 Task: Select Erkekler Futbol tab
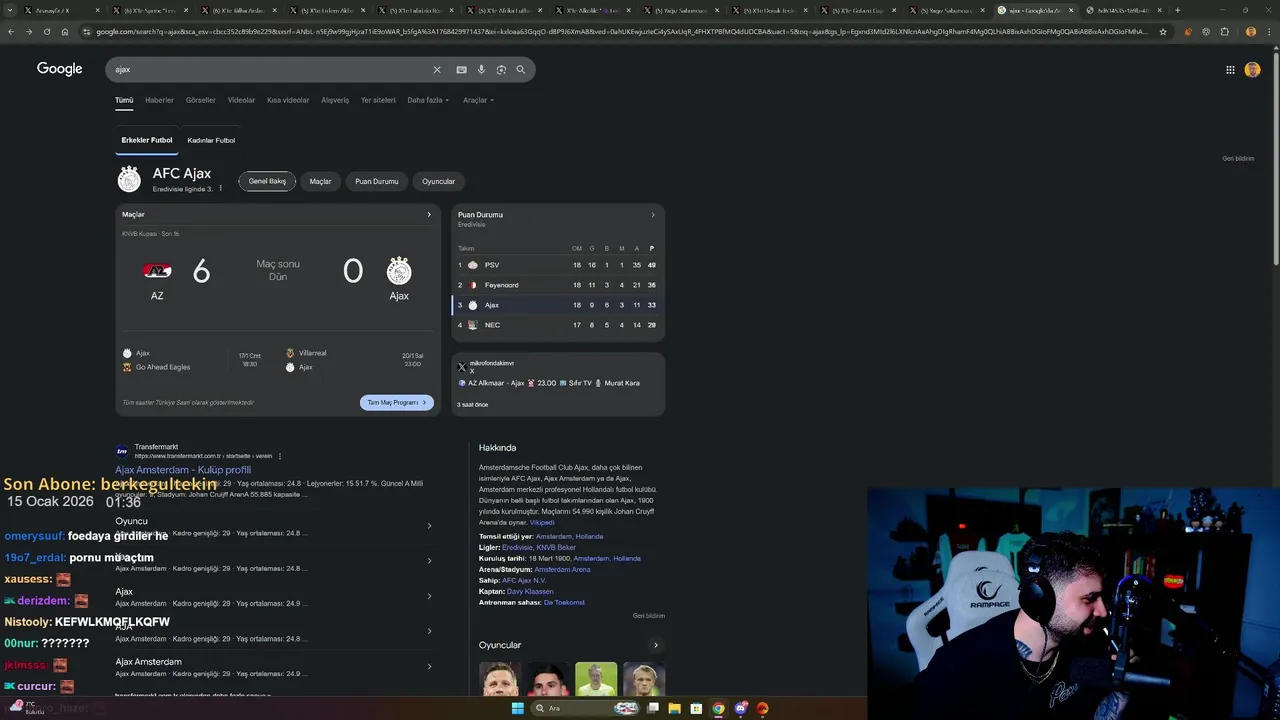[147, 140]
